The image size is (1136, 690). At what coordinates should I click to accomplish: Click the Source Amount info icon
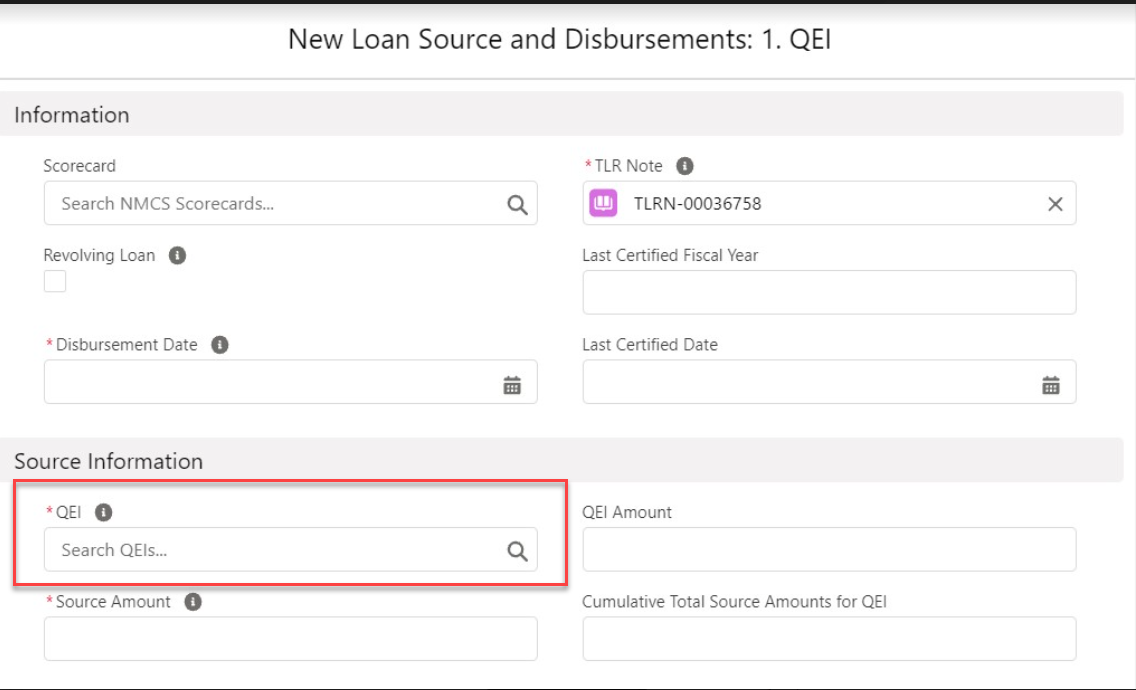click(193, 602)
